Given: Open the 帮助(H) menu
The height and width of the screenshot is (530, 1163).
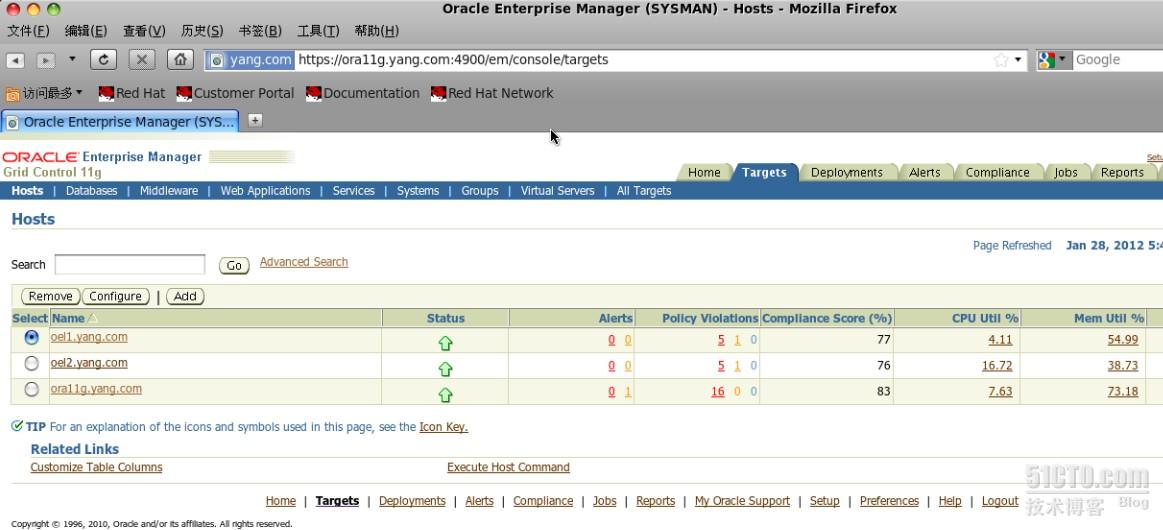Looking at the screenshot, I should tap(377, 31).
